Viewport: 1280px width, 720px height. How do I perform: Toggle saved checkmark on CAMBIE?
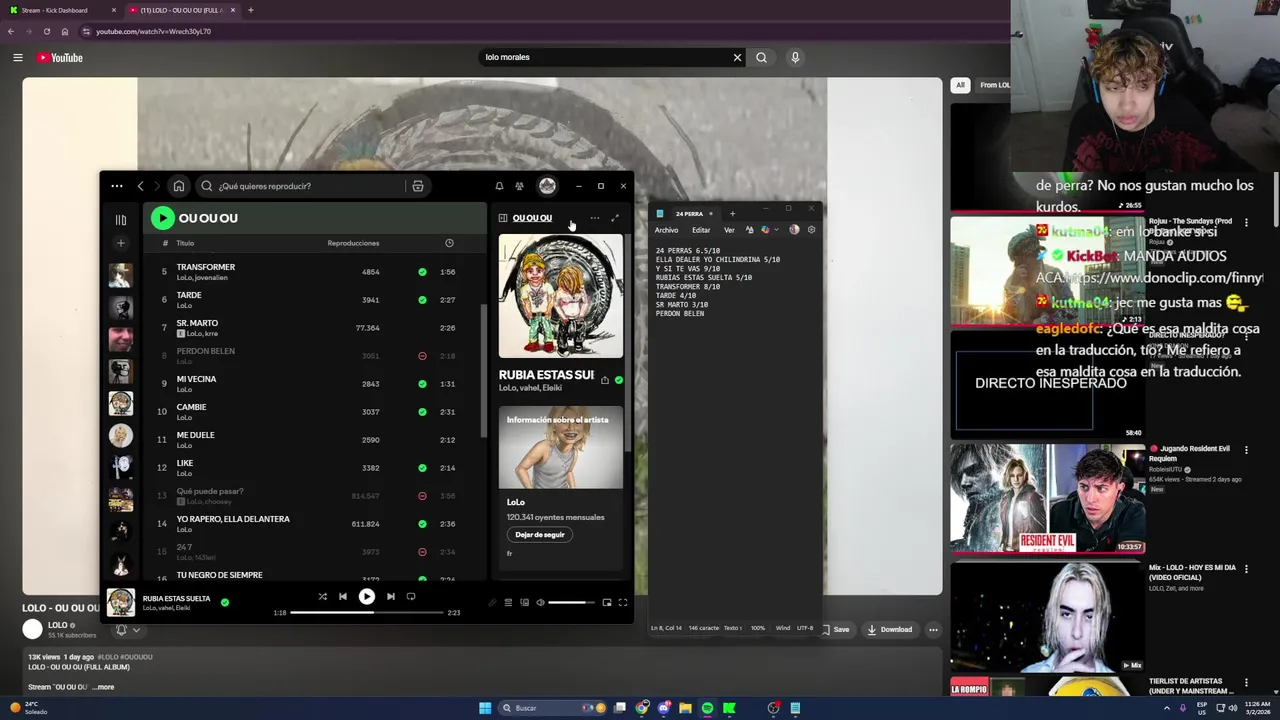422,412
